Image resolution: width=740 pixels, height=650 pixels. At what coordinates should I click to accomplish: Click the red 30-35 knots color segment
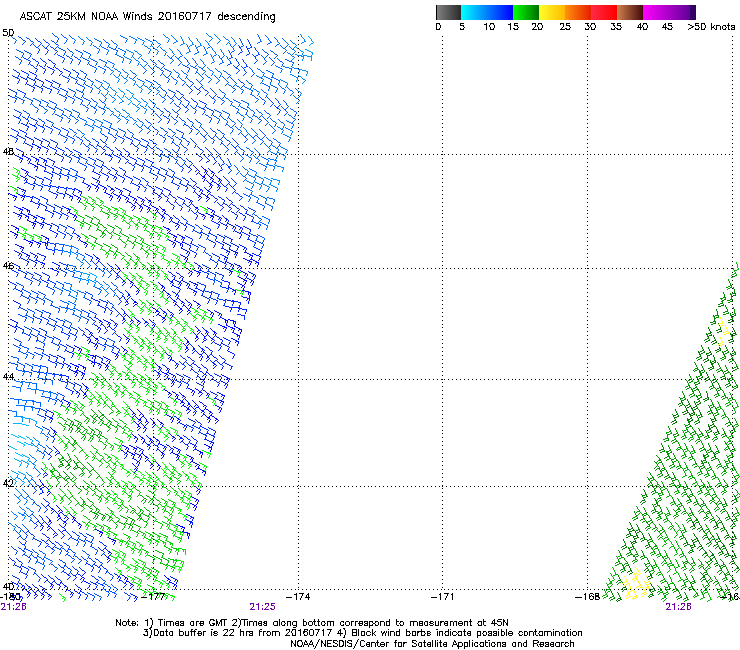(604, 12)
